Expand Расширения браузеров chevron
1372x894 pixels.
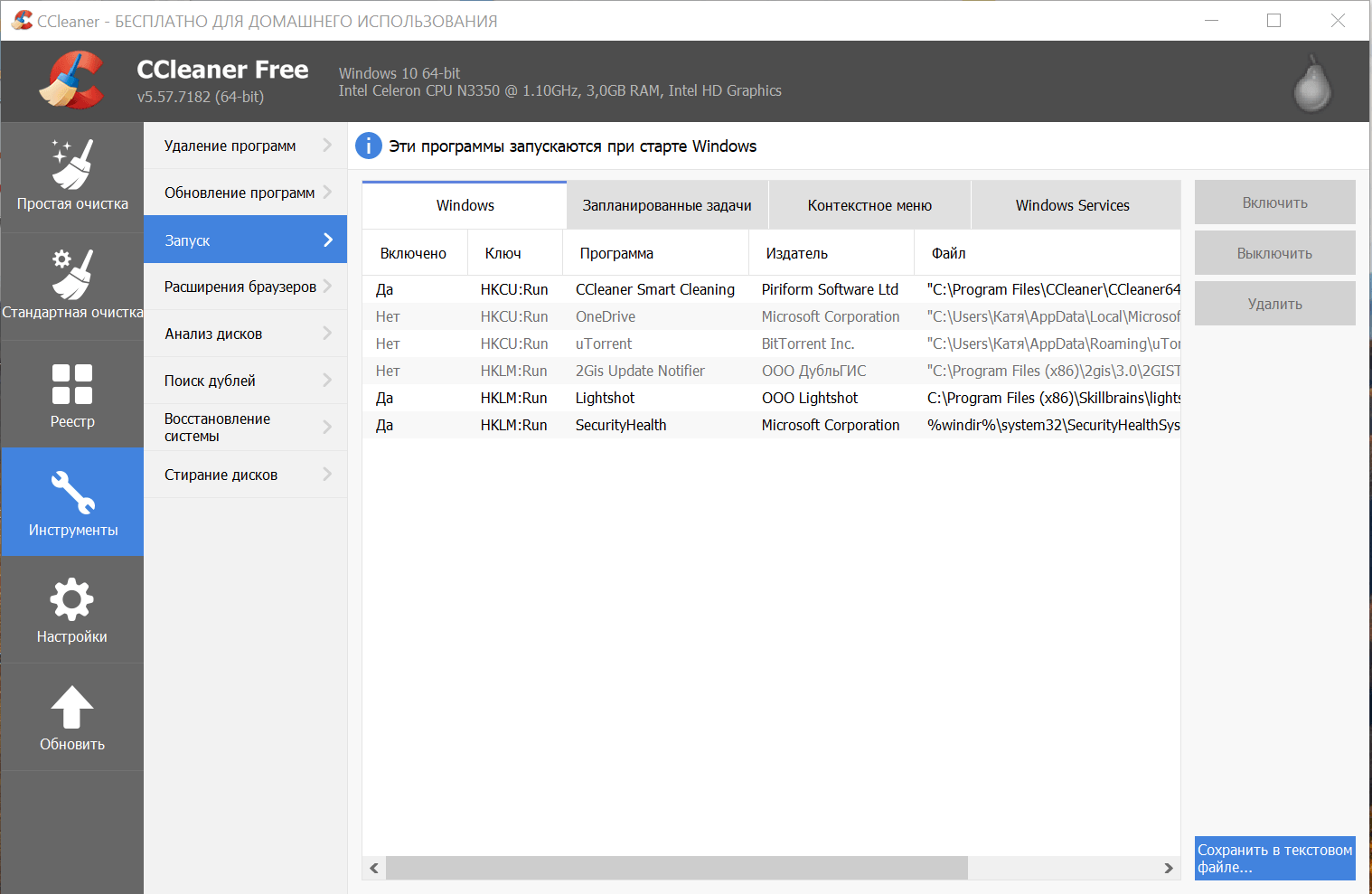327,286
